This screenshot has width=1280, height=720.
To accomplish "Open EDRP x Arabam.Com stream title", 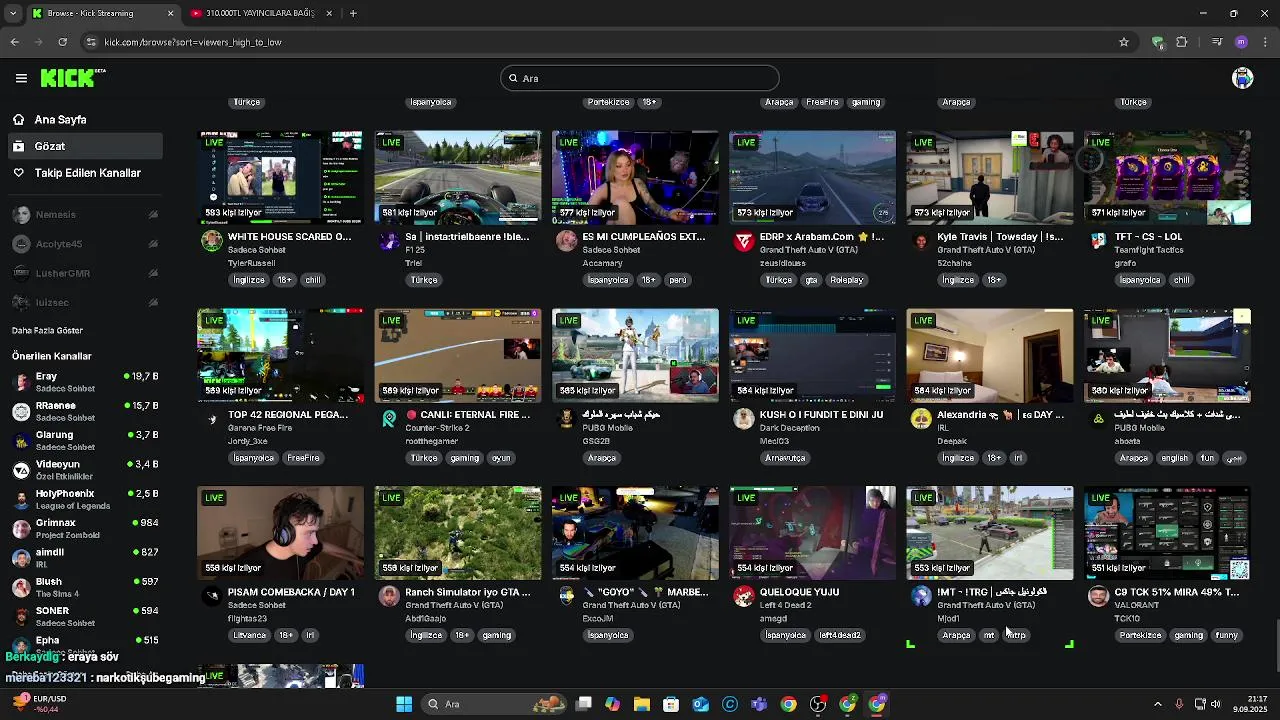I will point(821,237).
